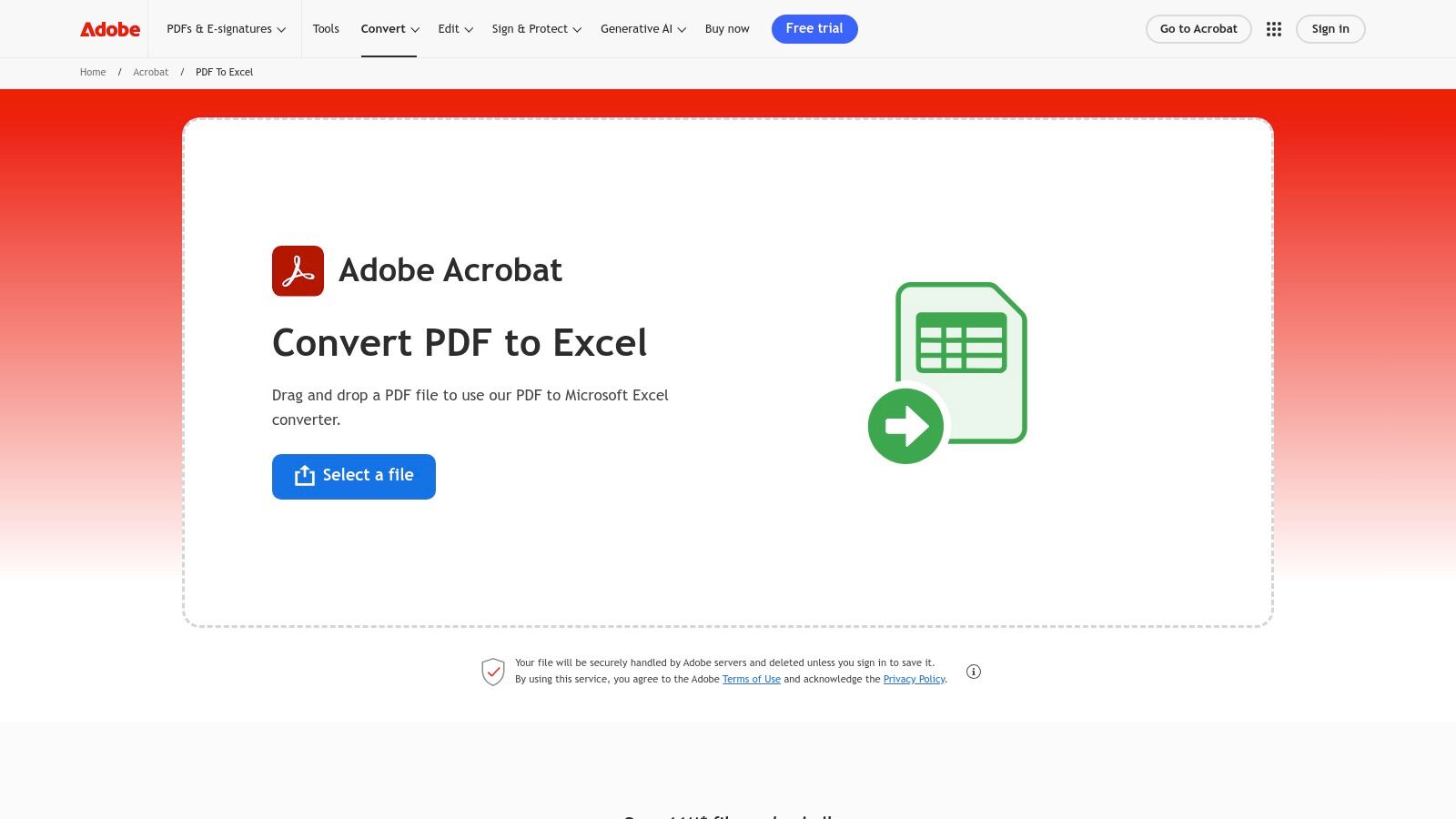This screenshot has height=819, width=1456.
Task: Open the Edit dropdown menu
Action: point(454,28)
